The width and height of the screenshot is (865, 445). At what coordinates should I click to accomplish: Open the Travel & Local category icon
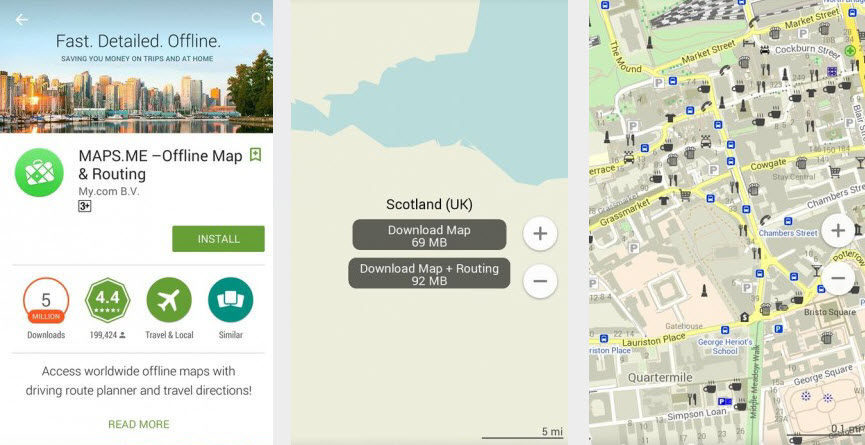point(169,300)
